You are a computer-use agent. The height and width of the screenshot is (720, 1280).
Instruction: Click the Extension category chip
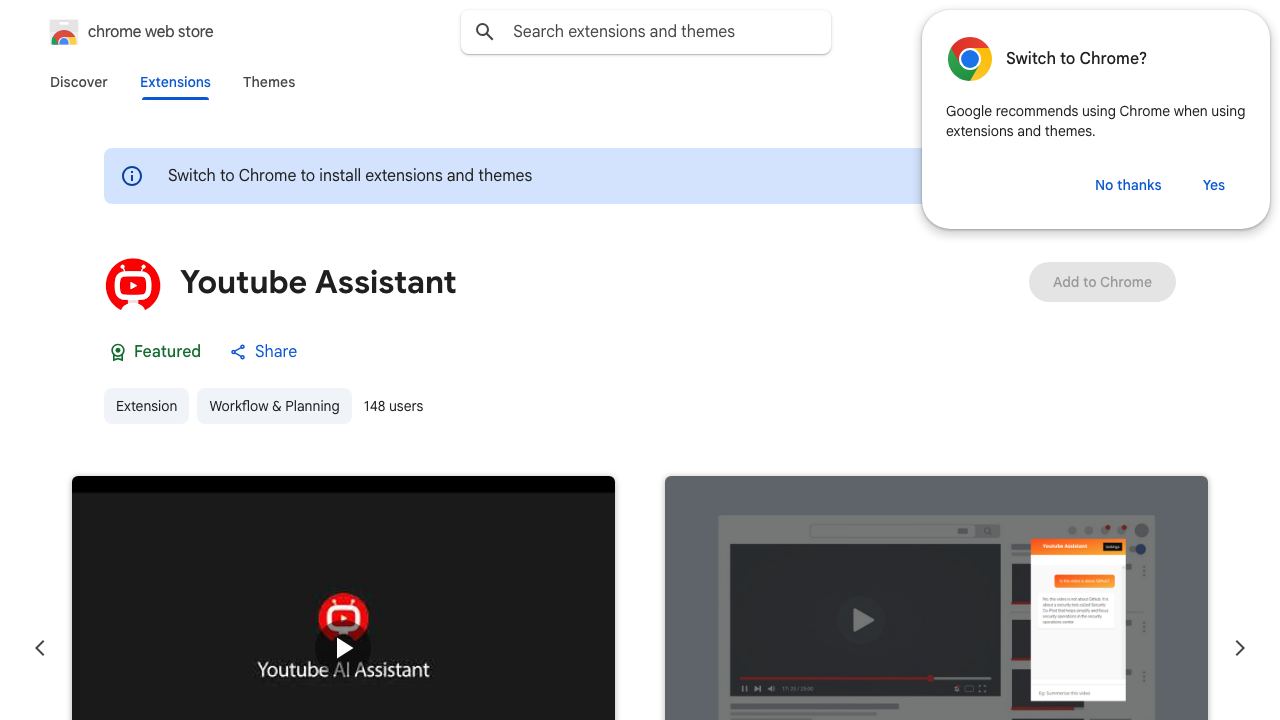[146, 406]
